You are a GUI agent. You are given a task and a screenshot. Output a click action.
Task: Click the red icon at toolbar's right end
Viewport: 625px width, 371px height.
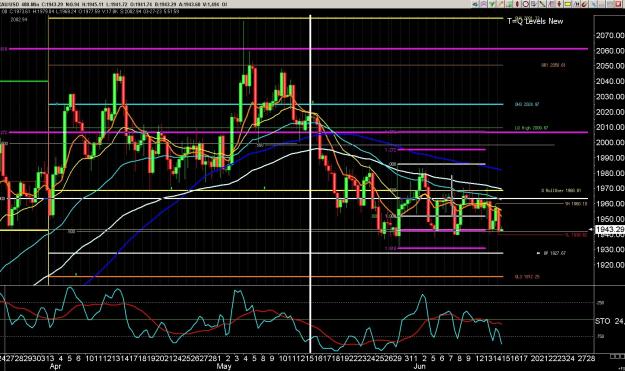(x=618, y=4)
